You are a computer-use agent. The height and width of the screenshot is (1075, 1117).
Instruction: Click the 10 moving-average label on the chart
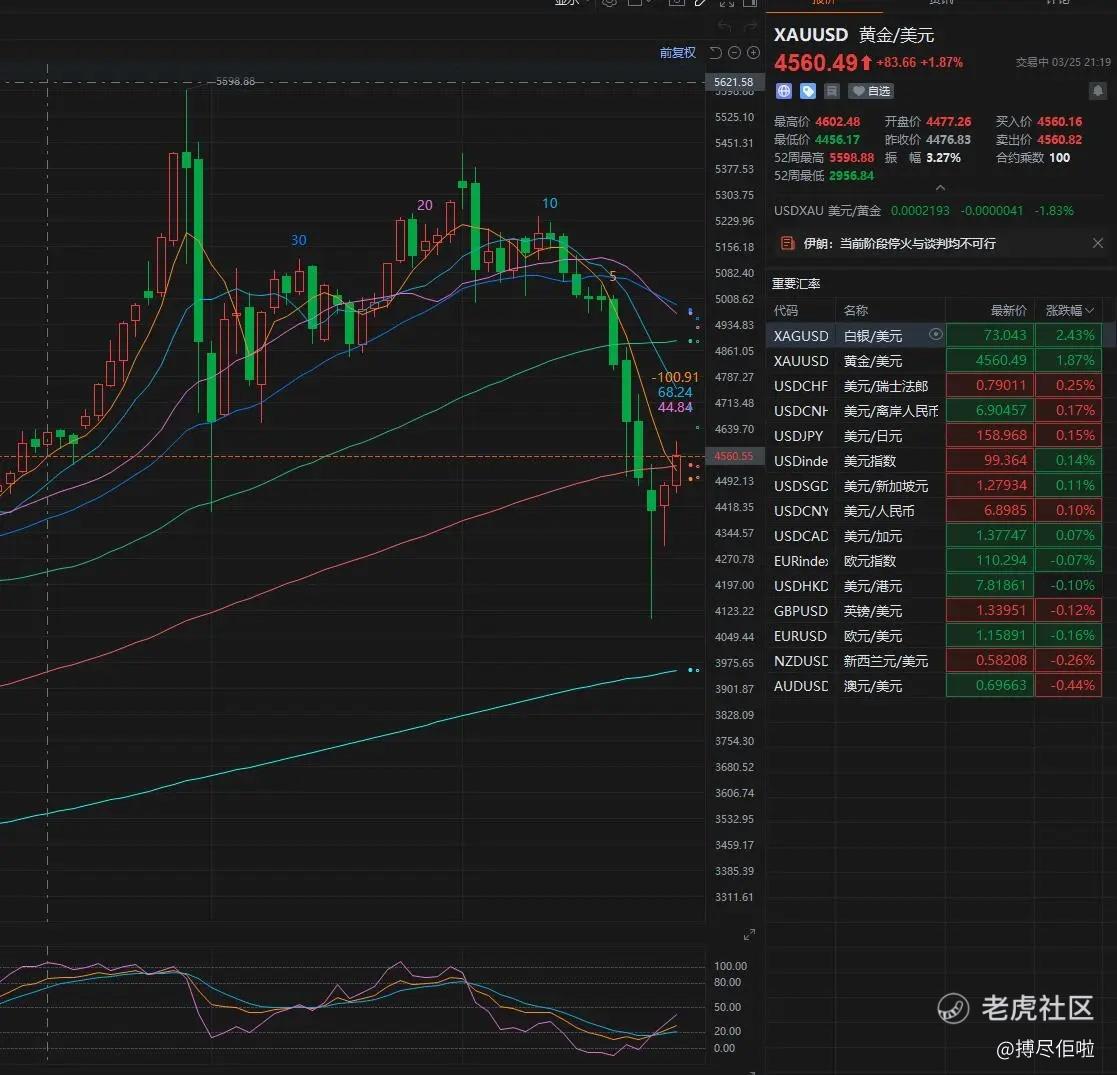point(550,203)
